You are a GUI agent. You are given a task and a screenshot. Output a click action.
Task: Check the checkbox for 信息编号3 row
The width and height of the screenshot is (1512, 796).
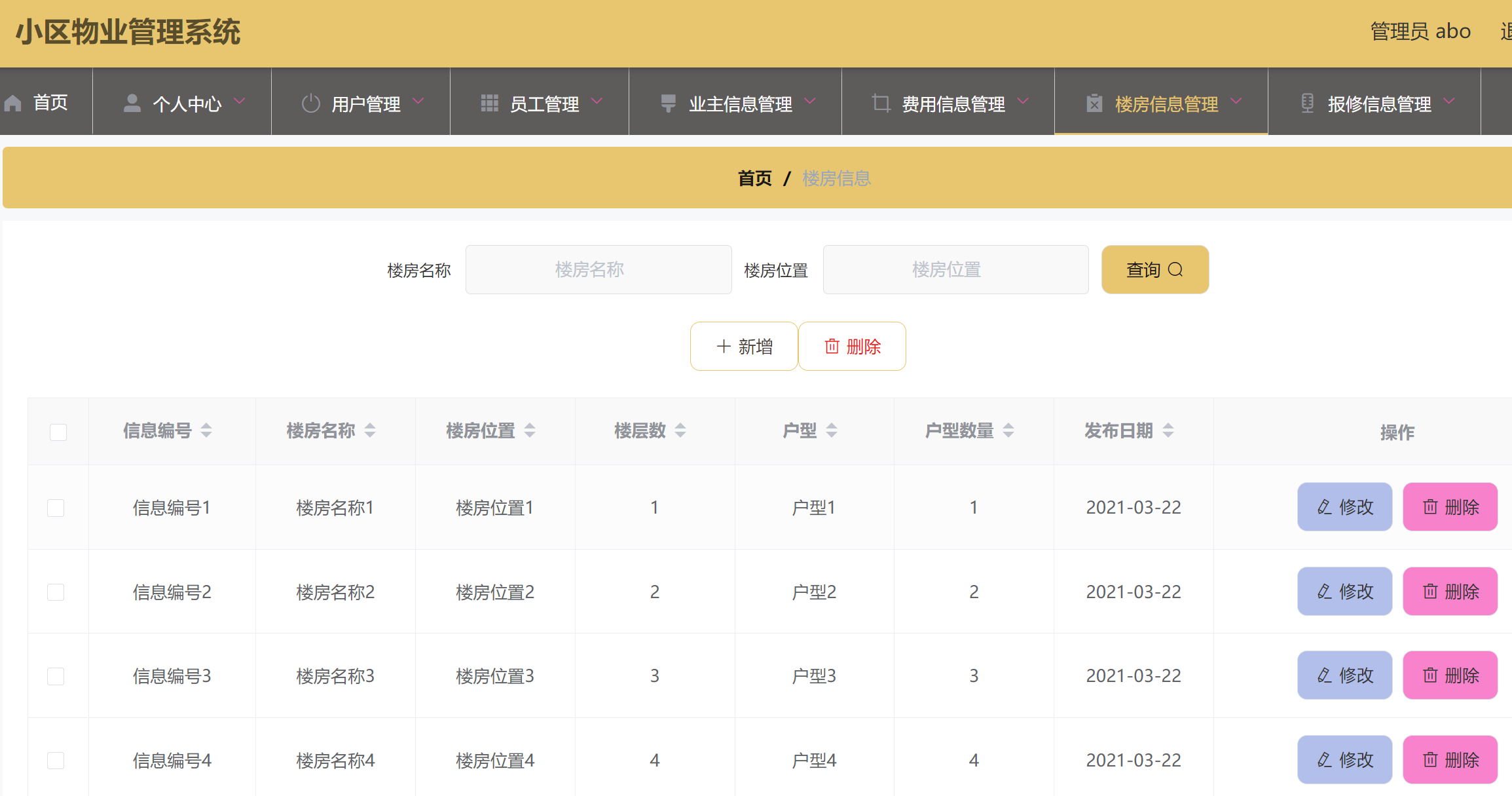click(x=56, y=675)
